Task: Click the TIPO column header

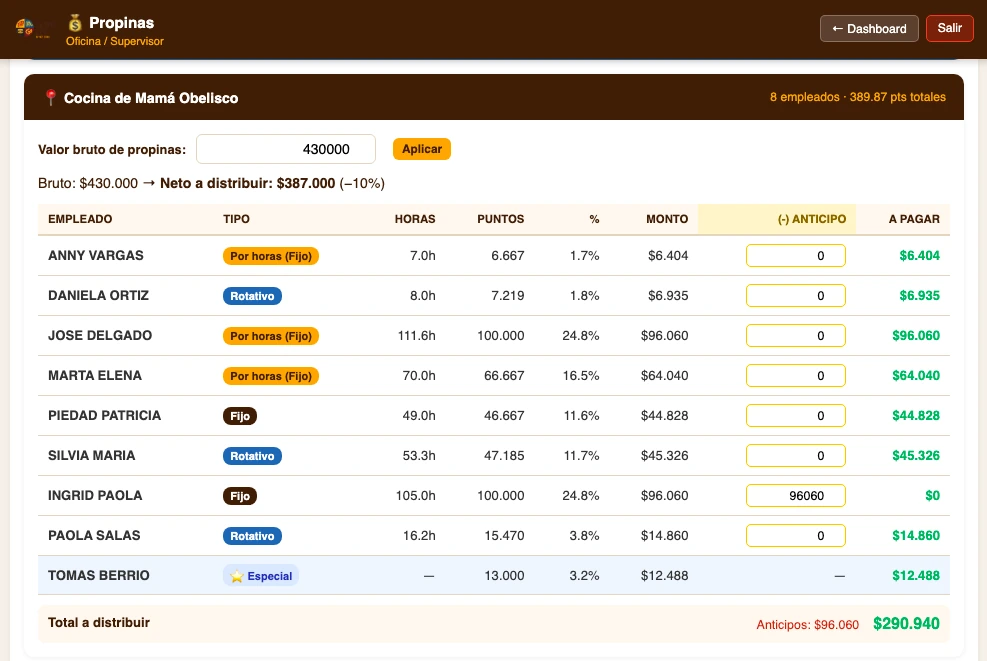Action: coord(236,219)
